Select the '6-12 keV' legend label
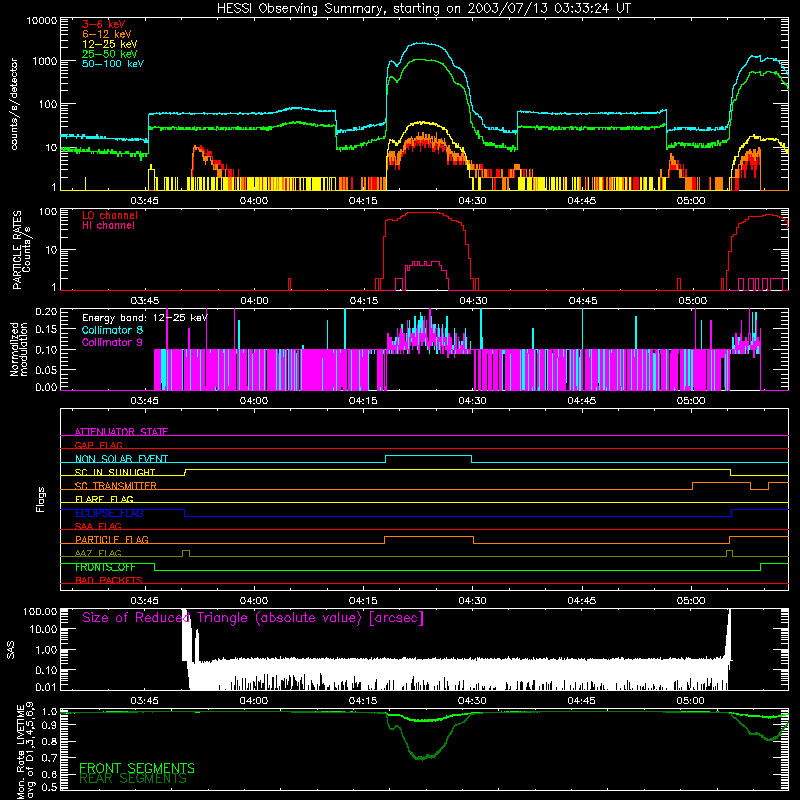Viewport: 800px width, 800px height. point(107,34)
